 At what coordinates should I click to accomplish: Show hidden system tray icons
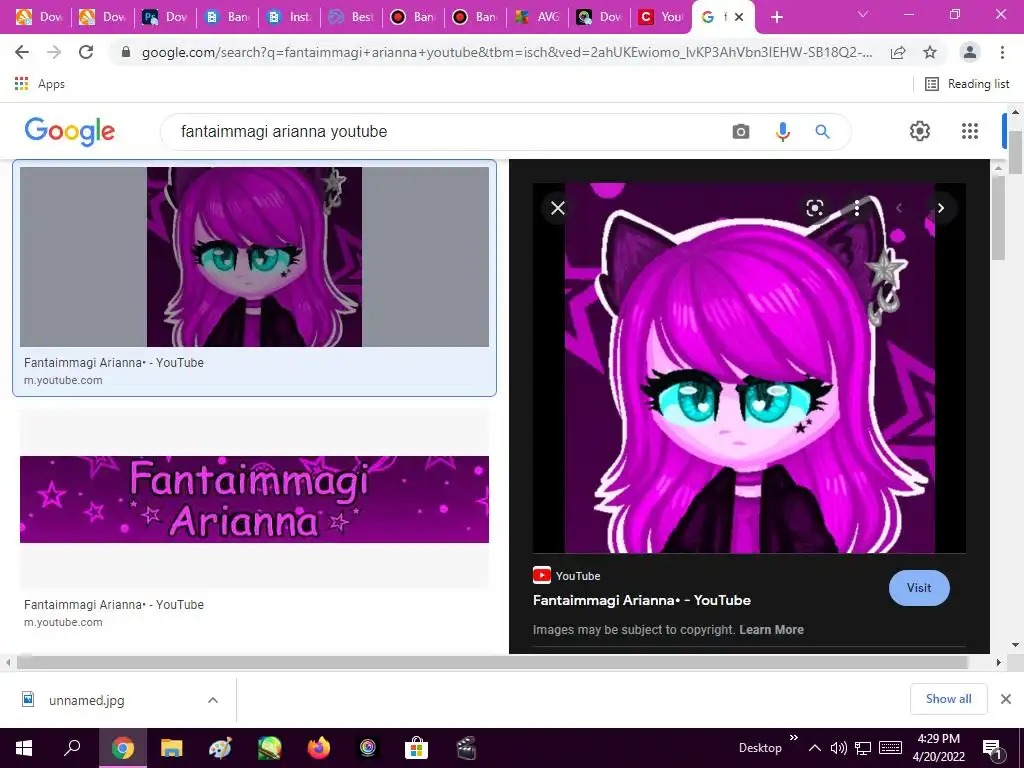pyautogui.click(x=815, y=748)
